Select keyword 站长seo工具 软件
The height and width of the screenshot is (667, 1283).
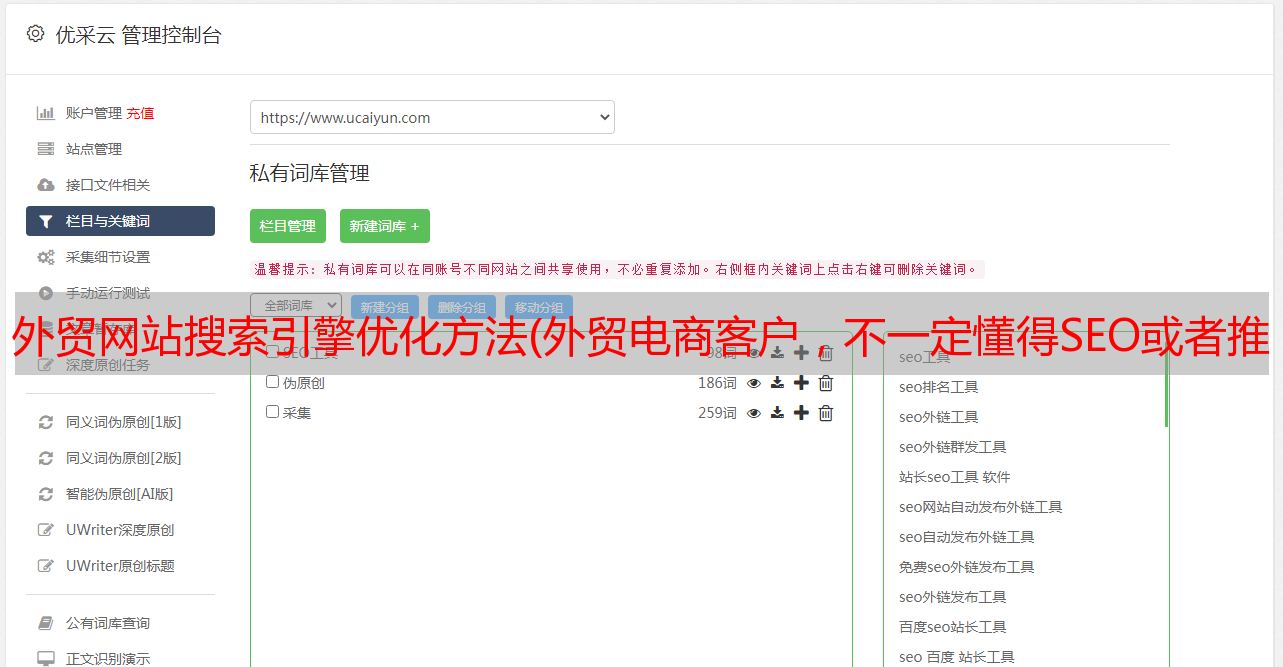955,477
